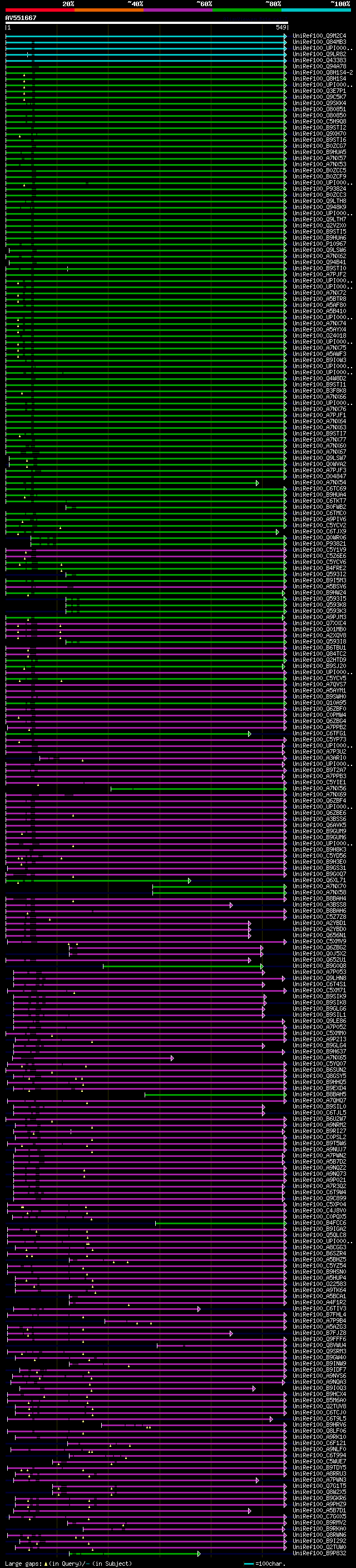The height and width of the screenshot is (1568, 356).
Task: Click the red under-20% identity legend bar
Action: [39, 10]
